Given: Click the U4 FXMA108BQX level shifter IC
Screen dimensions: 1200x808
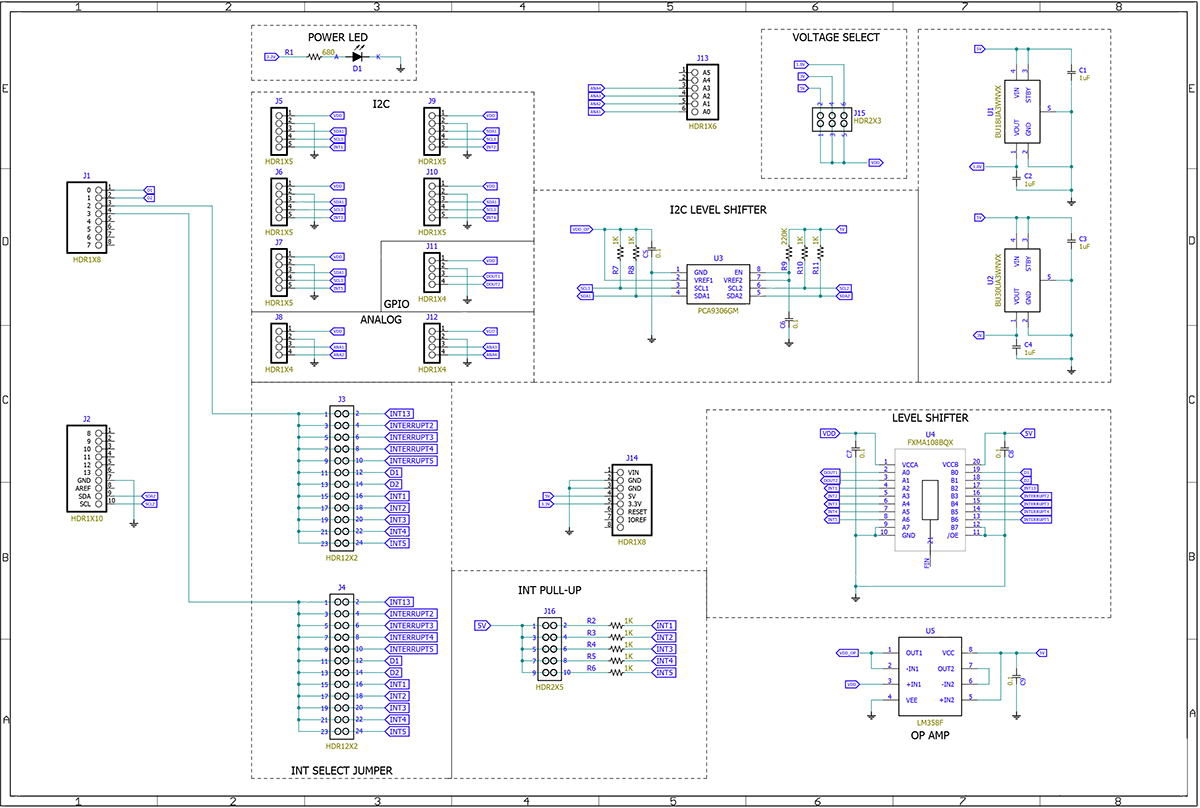Looking at the screenshot, I should click(x=929, y=499).
